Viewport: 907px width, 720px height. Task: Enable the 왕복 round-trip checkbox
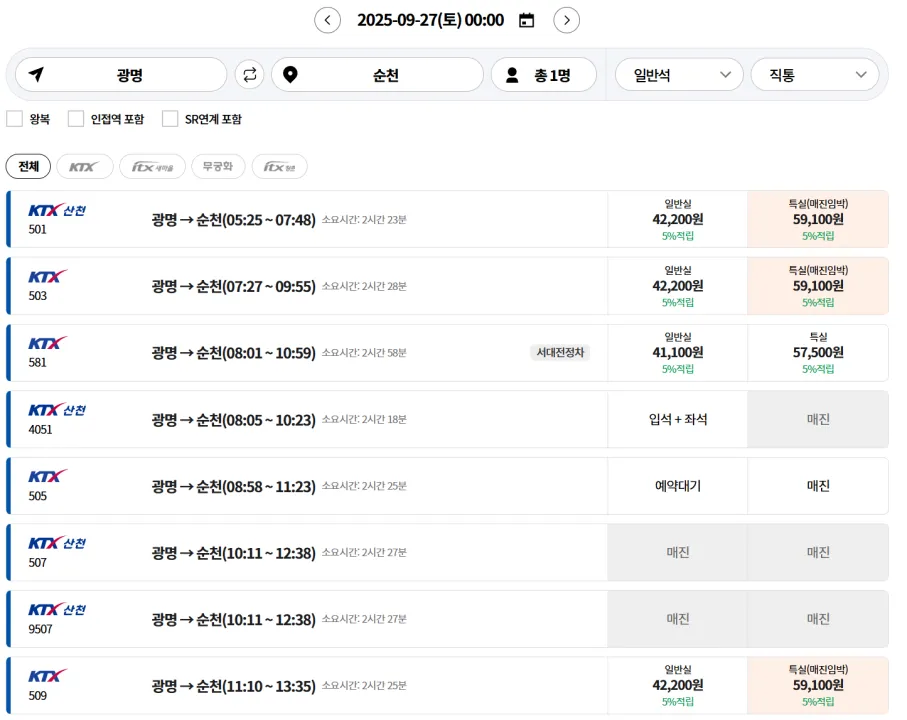coord(15,119)
